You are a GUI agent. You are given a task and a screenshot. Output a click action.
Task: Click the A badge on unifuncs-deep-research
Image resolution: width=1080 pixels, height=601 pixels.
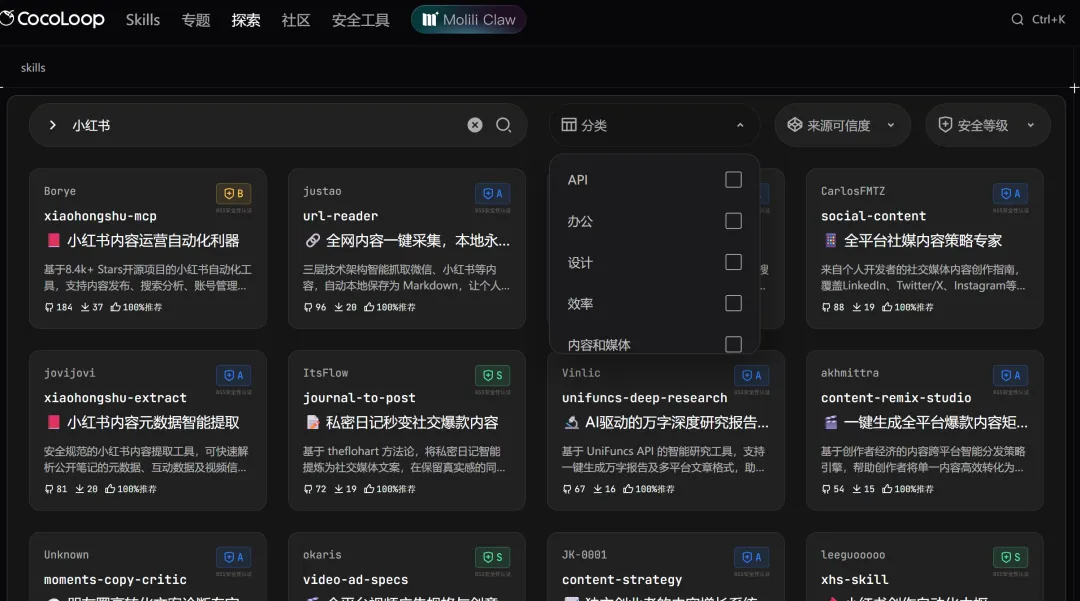[x=751, y=375]
